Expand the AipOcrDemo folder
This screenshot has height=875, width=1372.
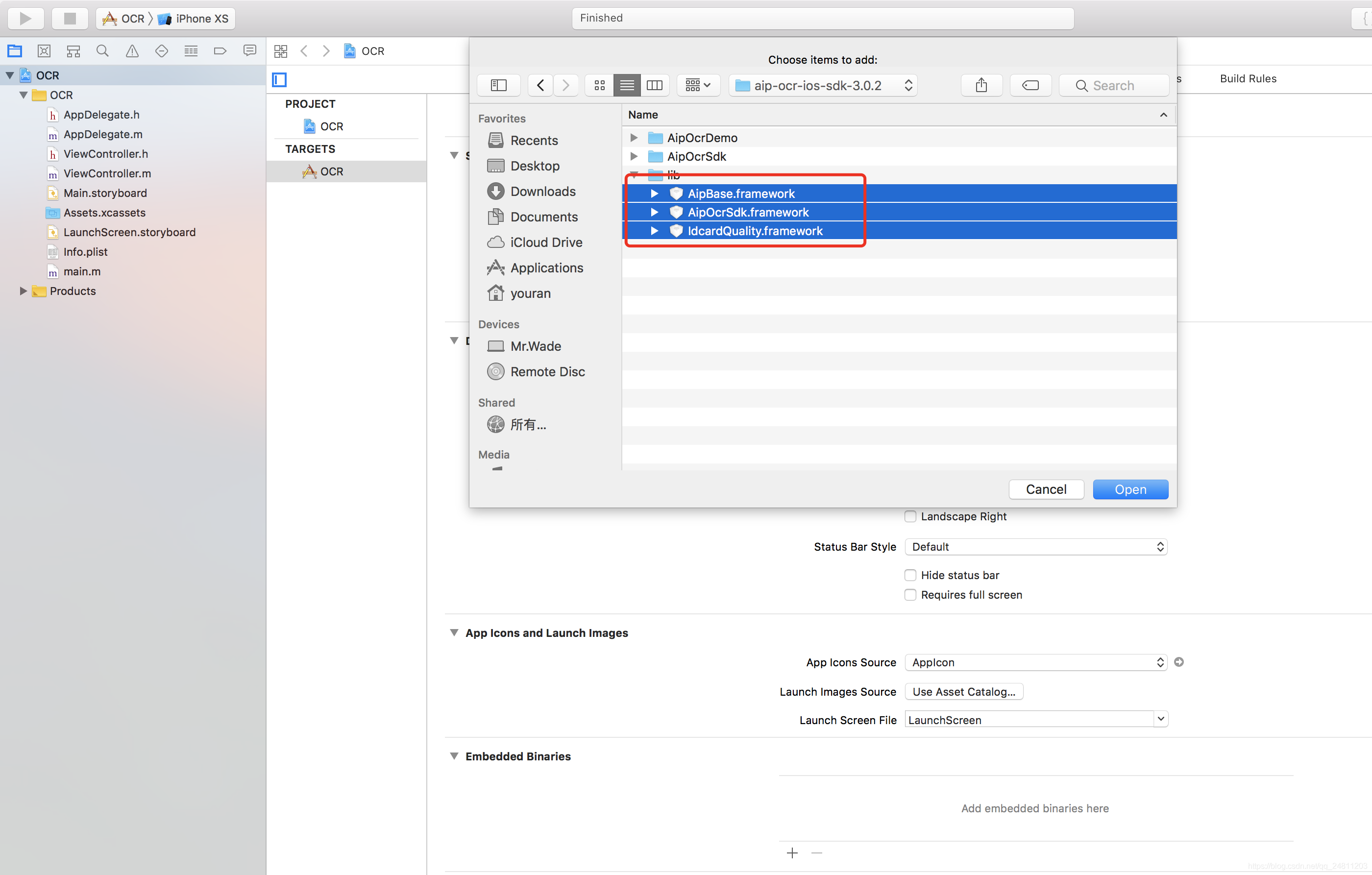[634, 138]
